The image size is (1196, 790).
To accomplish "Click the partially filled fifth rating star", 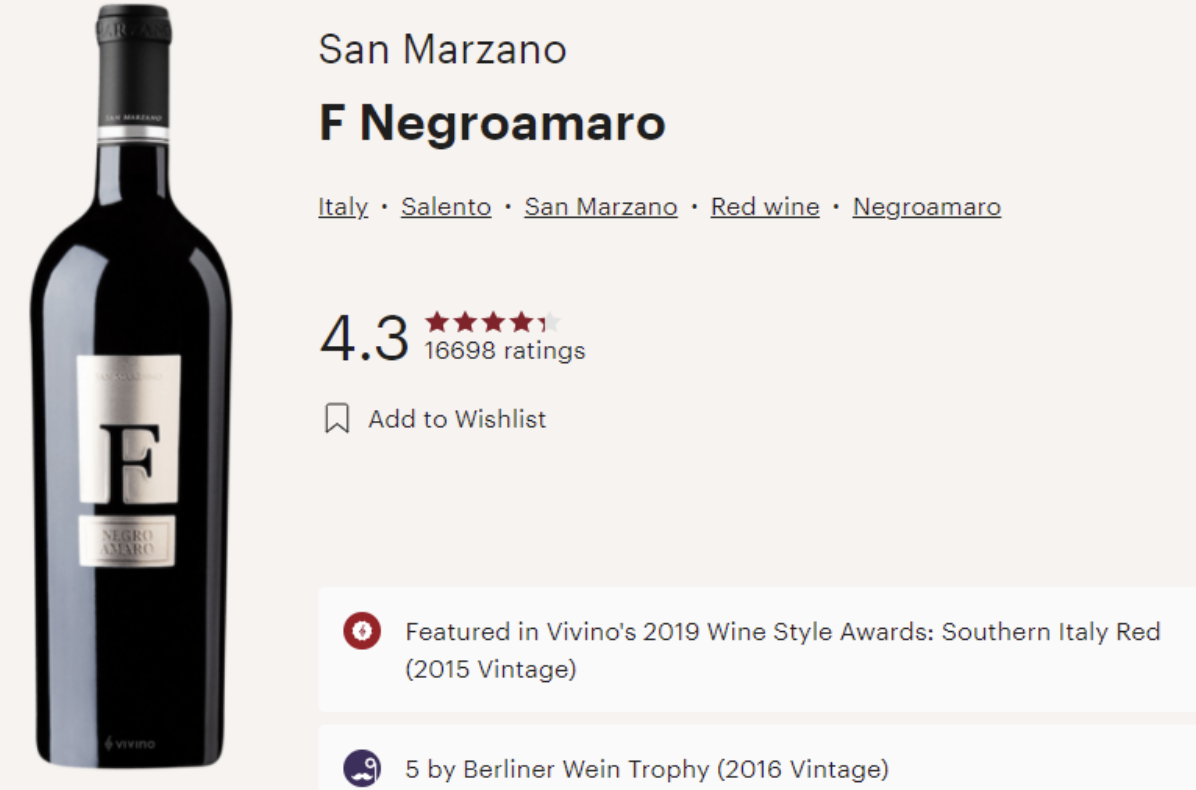I will tap(549, 322).
